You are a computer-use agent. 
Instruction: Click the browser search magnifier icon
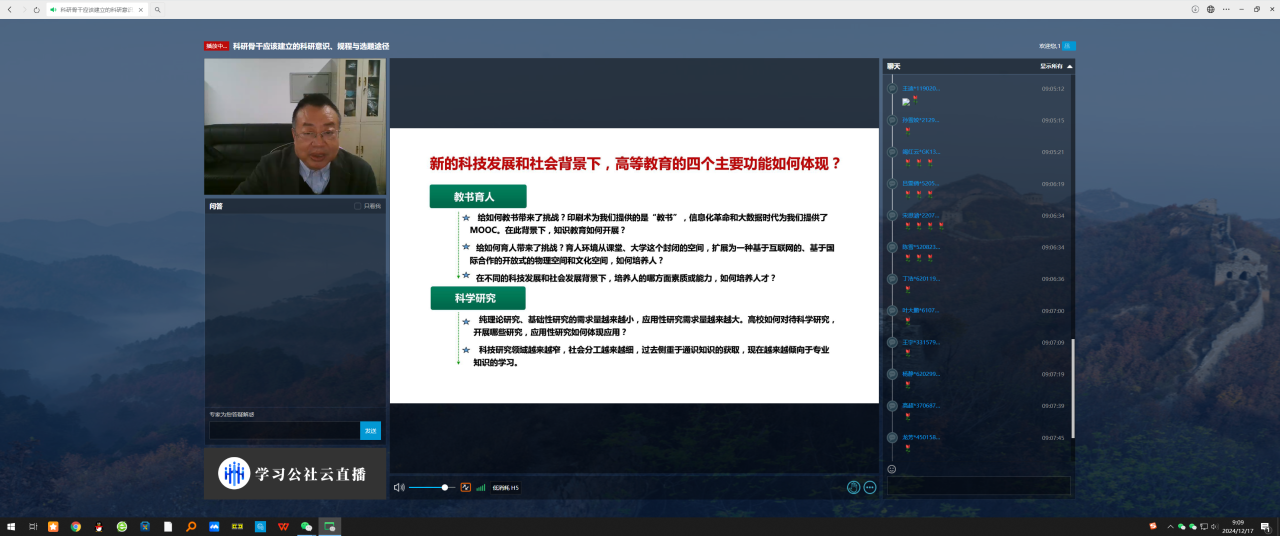158,9
